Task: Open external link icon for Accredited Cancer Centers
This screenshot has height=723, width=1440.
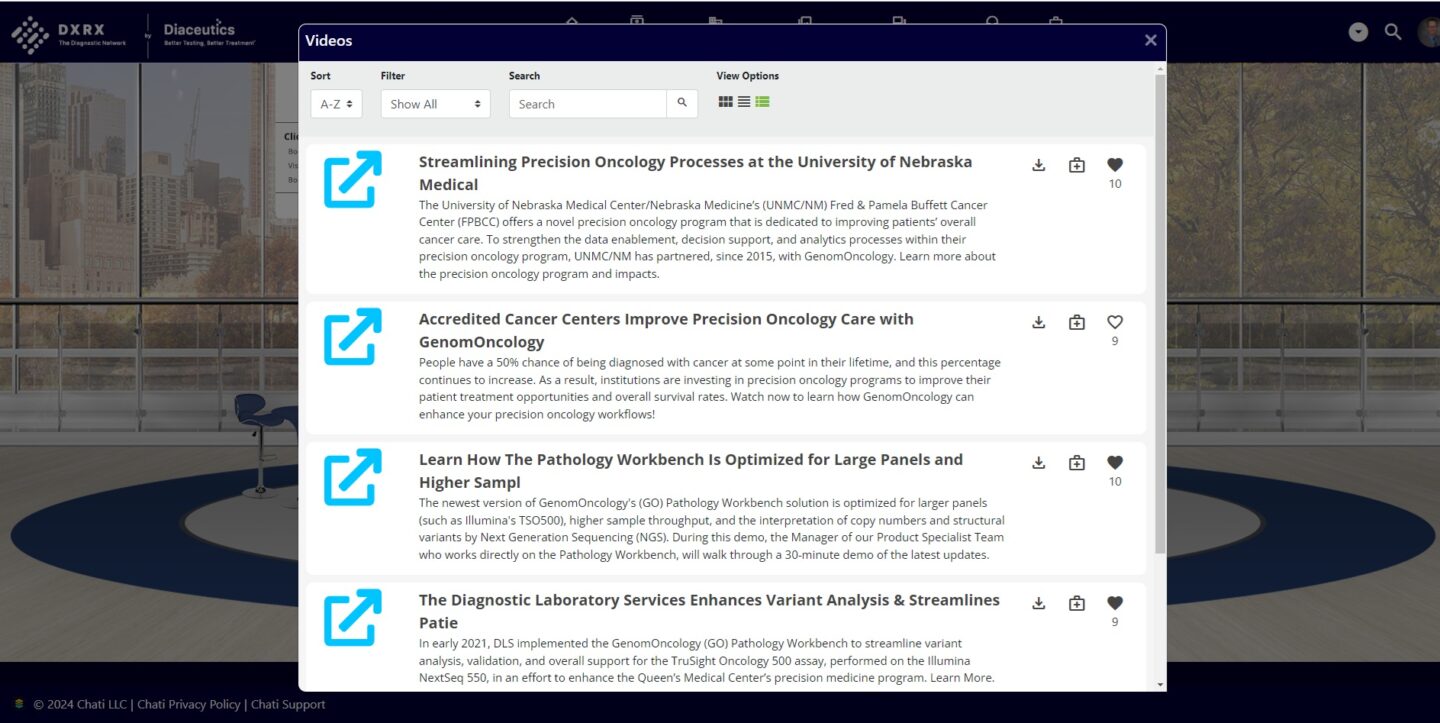Action: coord(352,337)
